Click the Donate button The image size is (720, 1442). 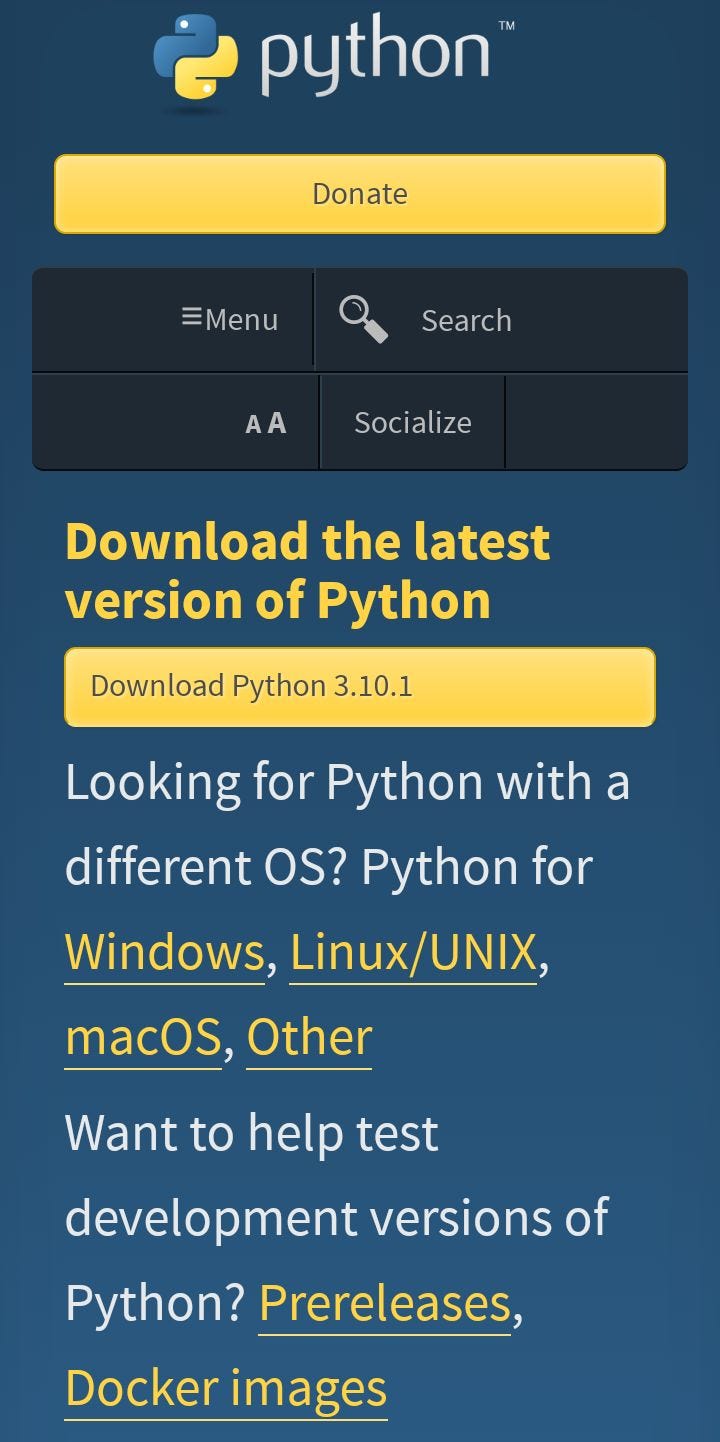(360, 194)
